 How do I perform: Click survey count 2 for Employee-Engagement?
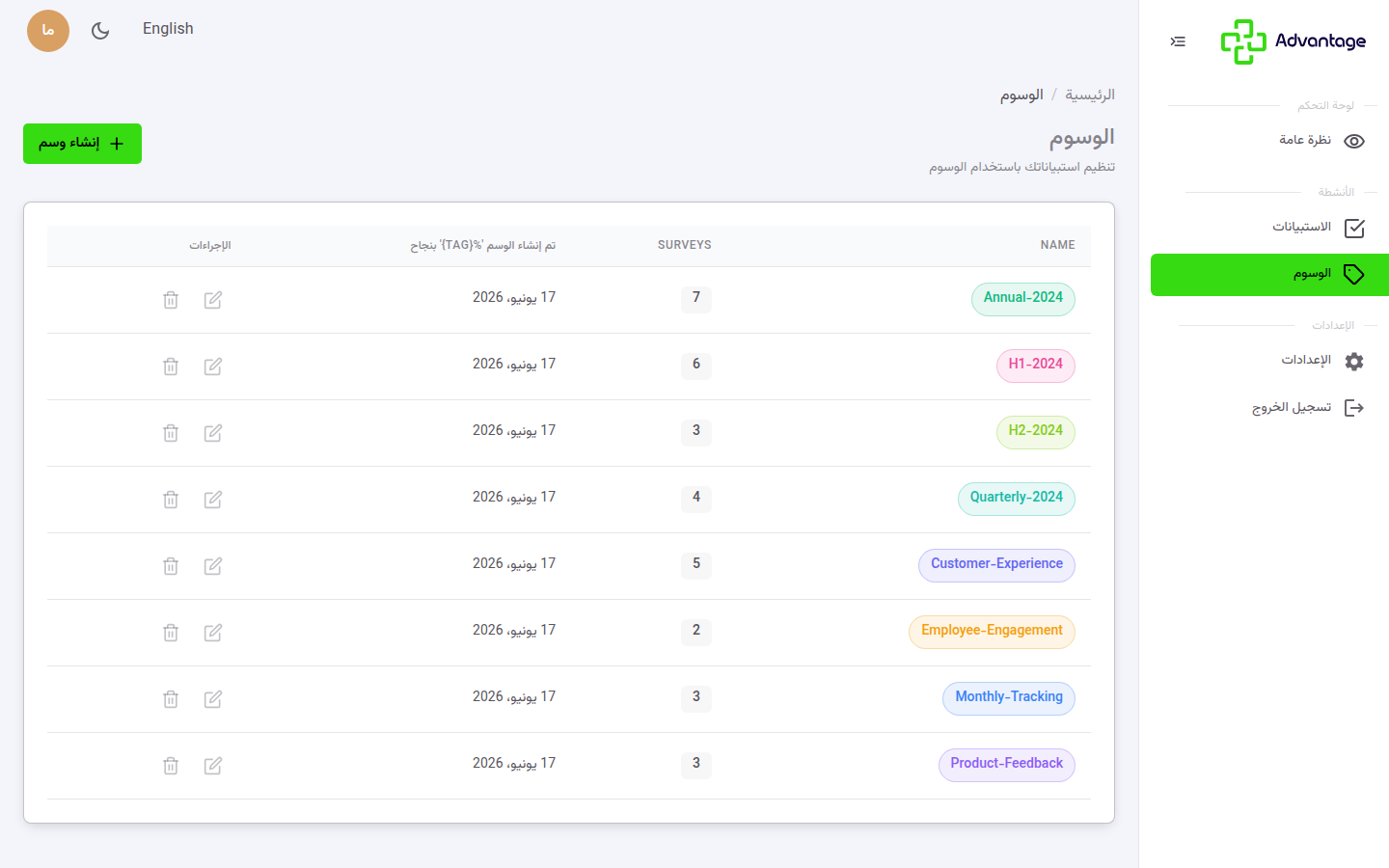pos(696,632)
